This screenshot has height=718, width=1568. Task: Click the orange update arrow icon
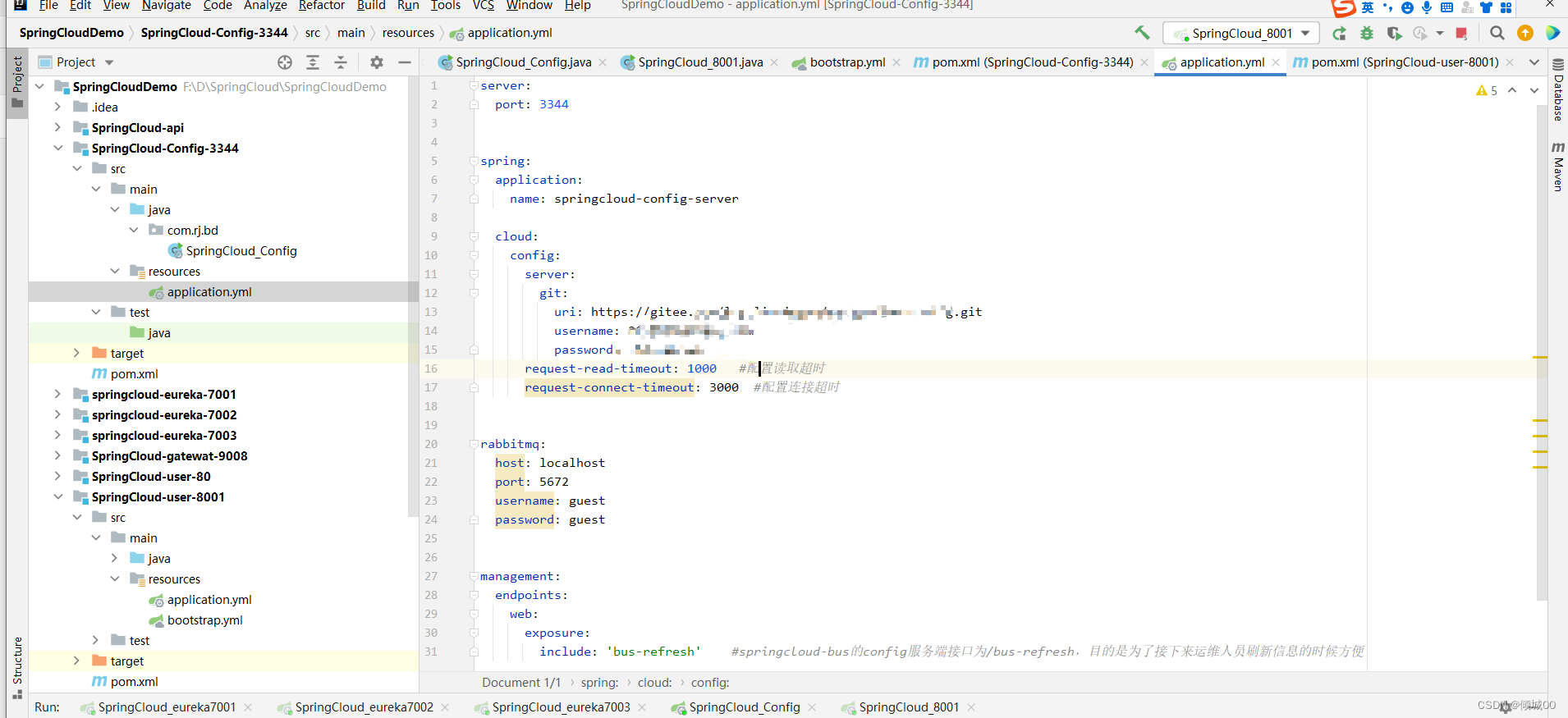pos(1525,33)
